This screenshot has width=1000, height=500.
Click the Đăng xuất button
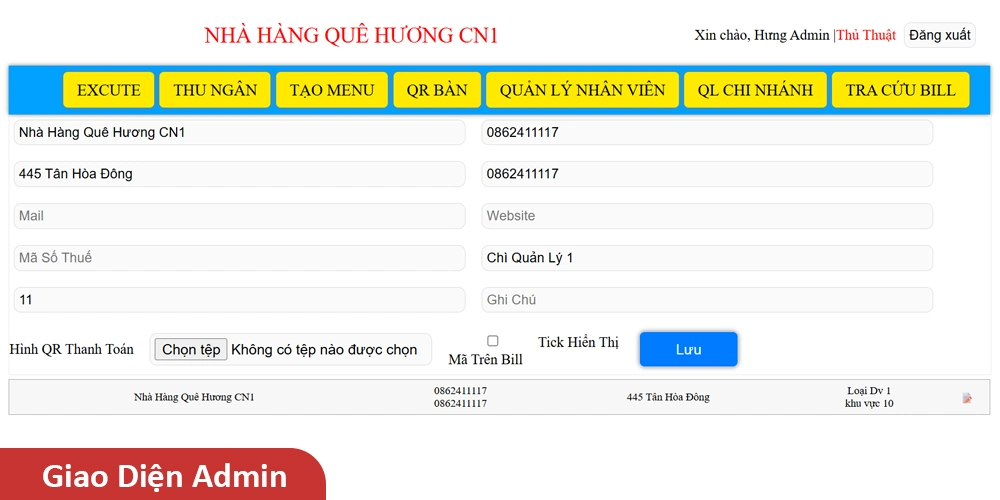(939, 35)
